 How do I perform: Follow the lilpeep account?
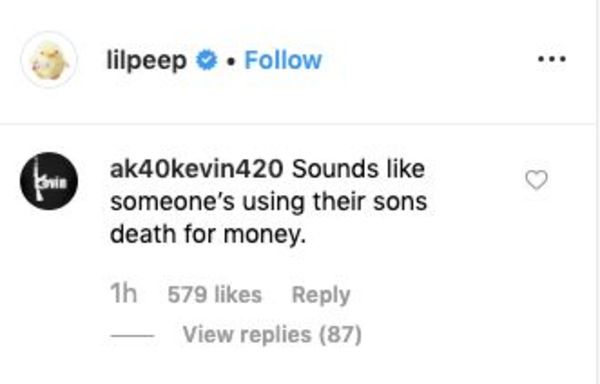click(283, 60)
